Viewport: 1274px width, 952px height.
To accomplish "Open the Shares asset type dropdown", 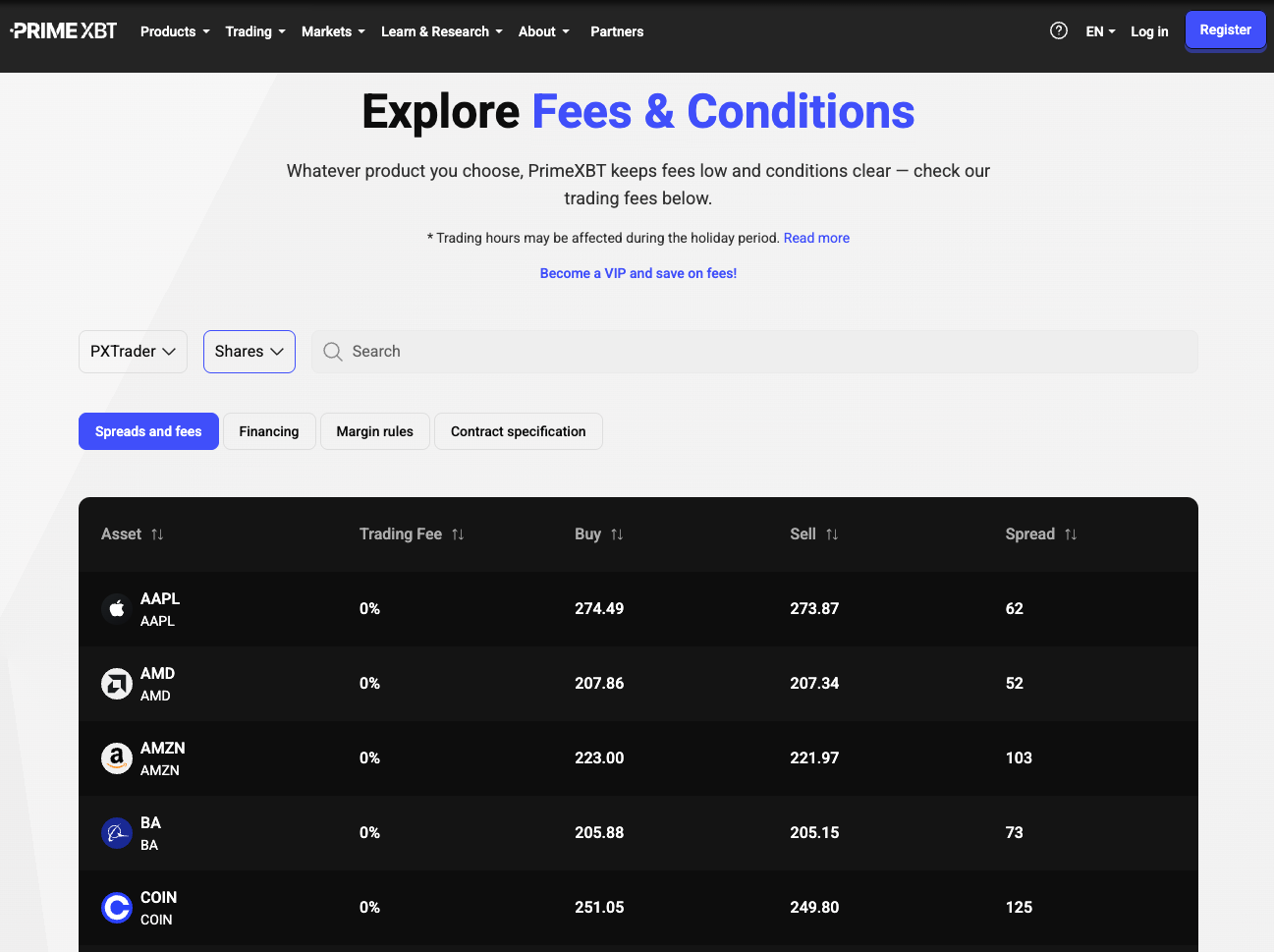I will click(249, 352).
